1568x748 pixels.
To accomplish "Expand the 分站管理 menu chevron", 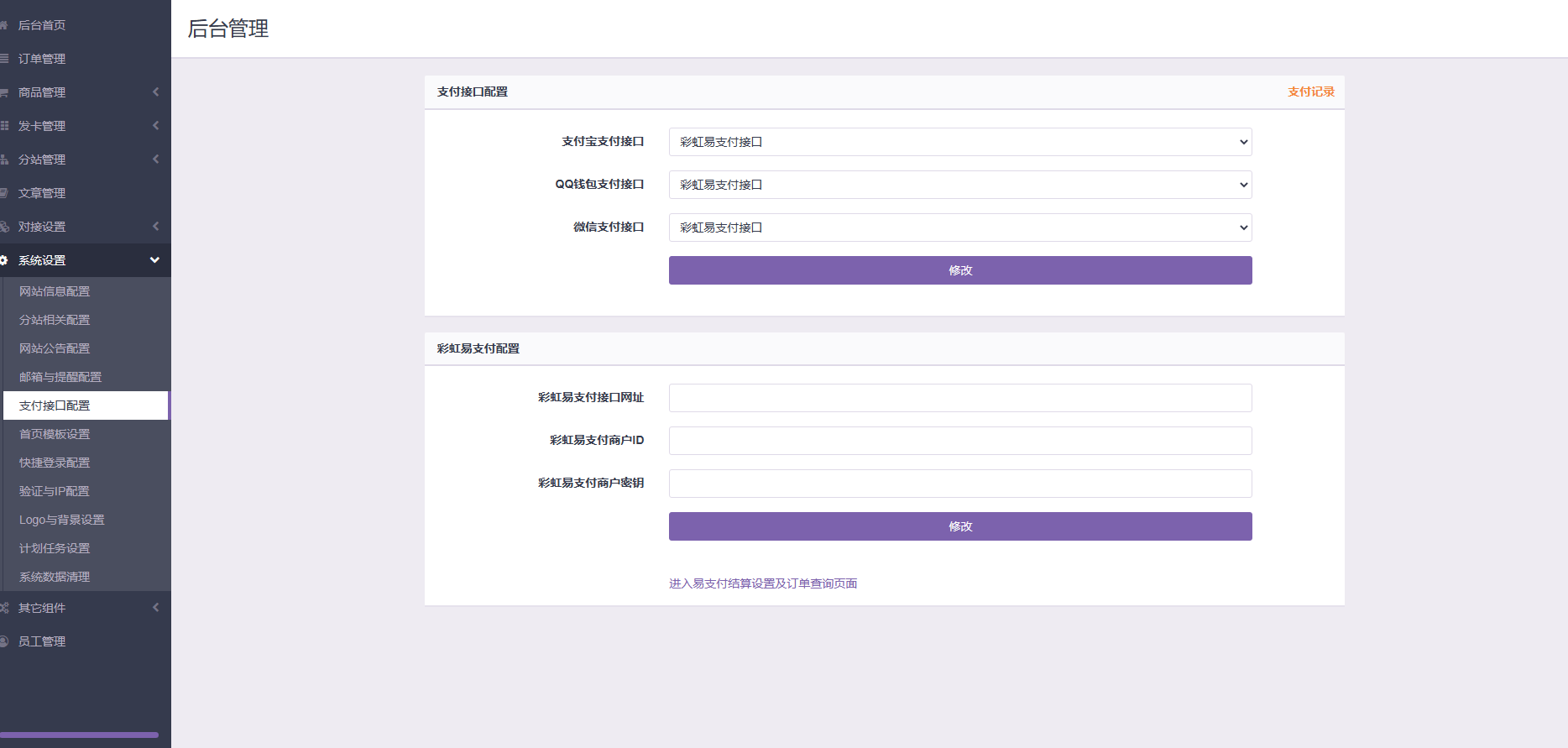I will [x=155, y=160].
